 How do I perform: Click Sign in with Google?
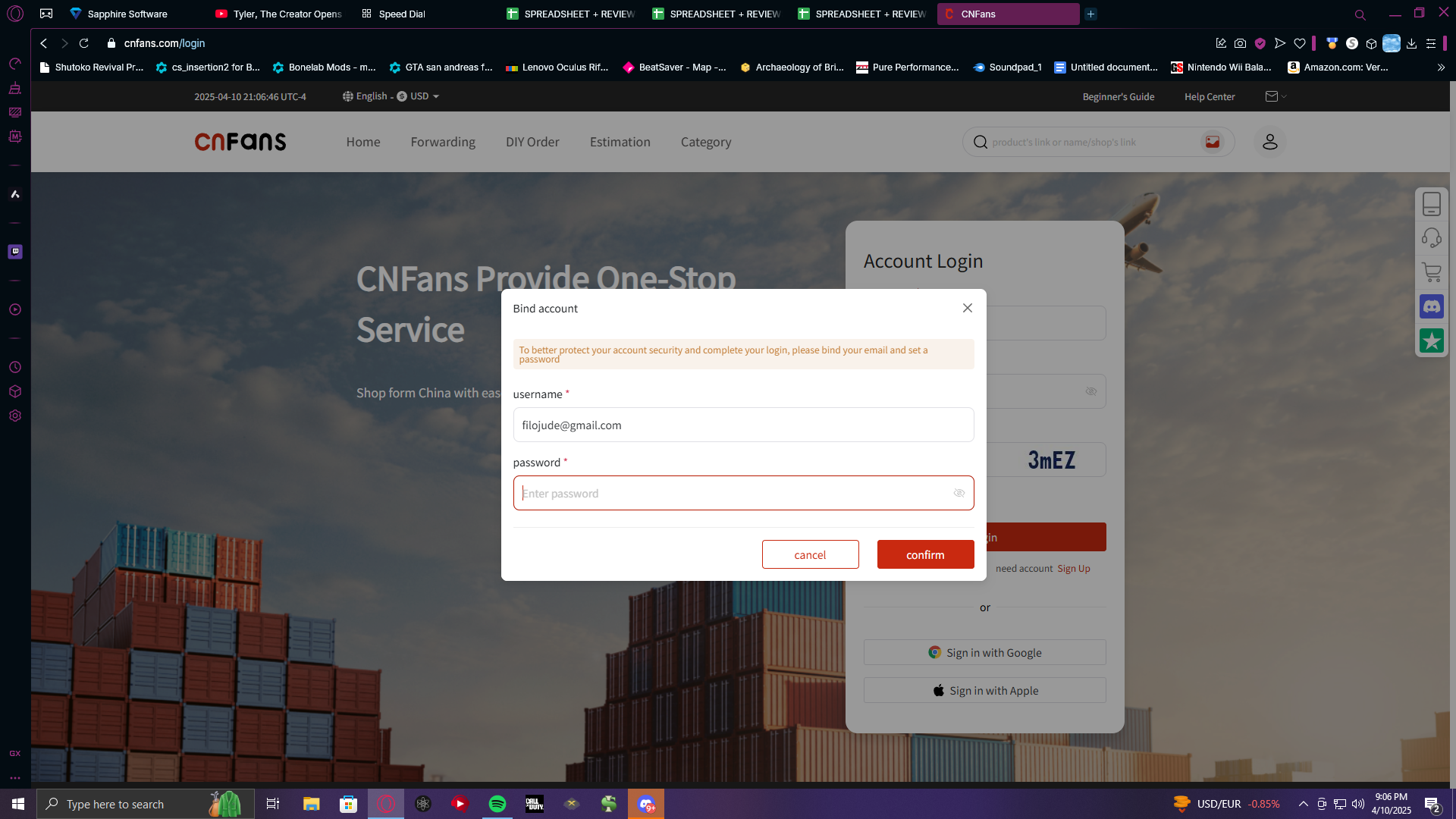(984, 652)
